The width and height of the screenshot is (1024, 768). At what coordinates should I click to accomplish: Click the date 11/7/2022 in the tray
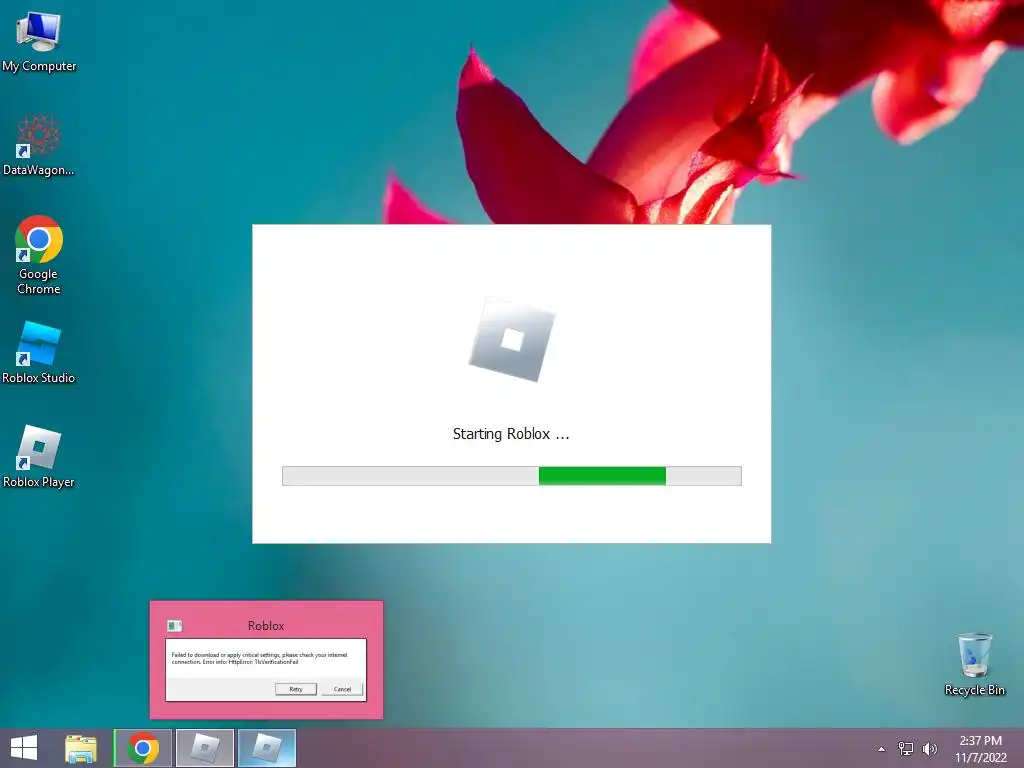(981, 758)
